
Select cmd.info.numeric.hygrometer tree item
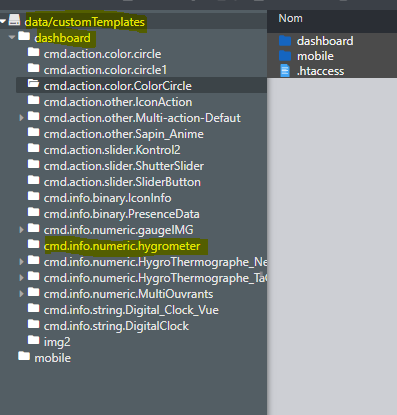(x=122, y=246)
